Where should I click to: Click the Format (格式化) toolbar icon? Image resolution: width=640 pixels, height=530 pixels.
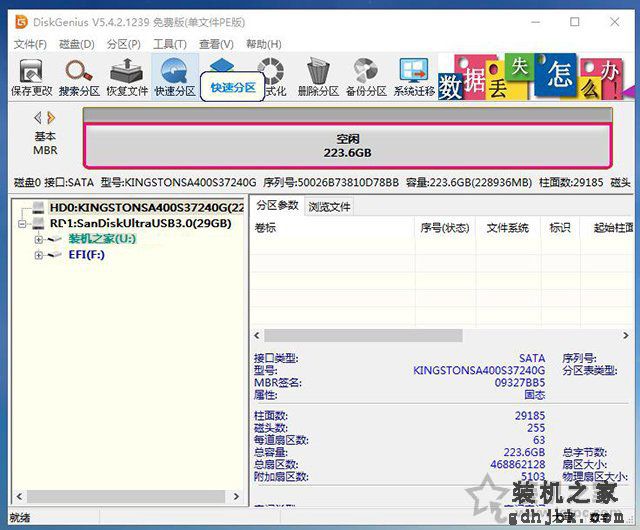coord(272,77)
